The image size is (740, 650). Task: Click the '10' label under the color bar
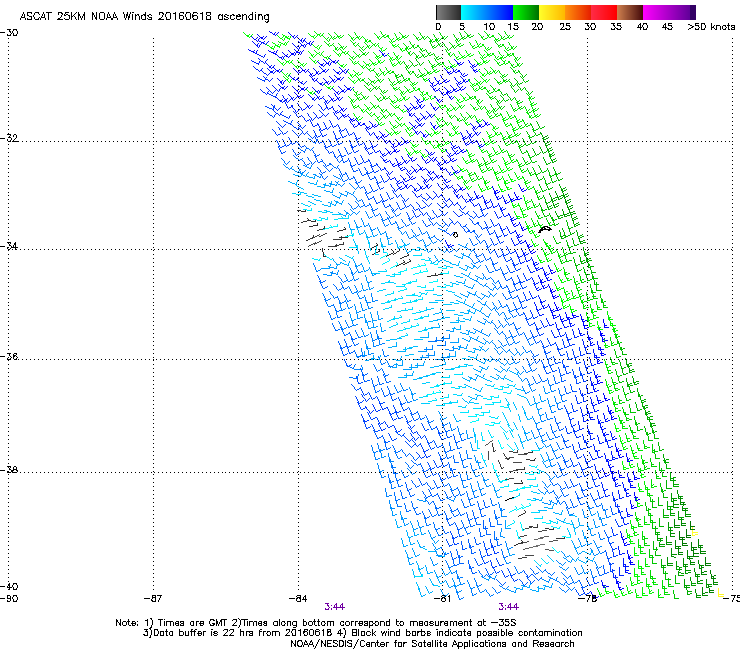pos(489,27)
